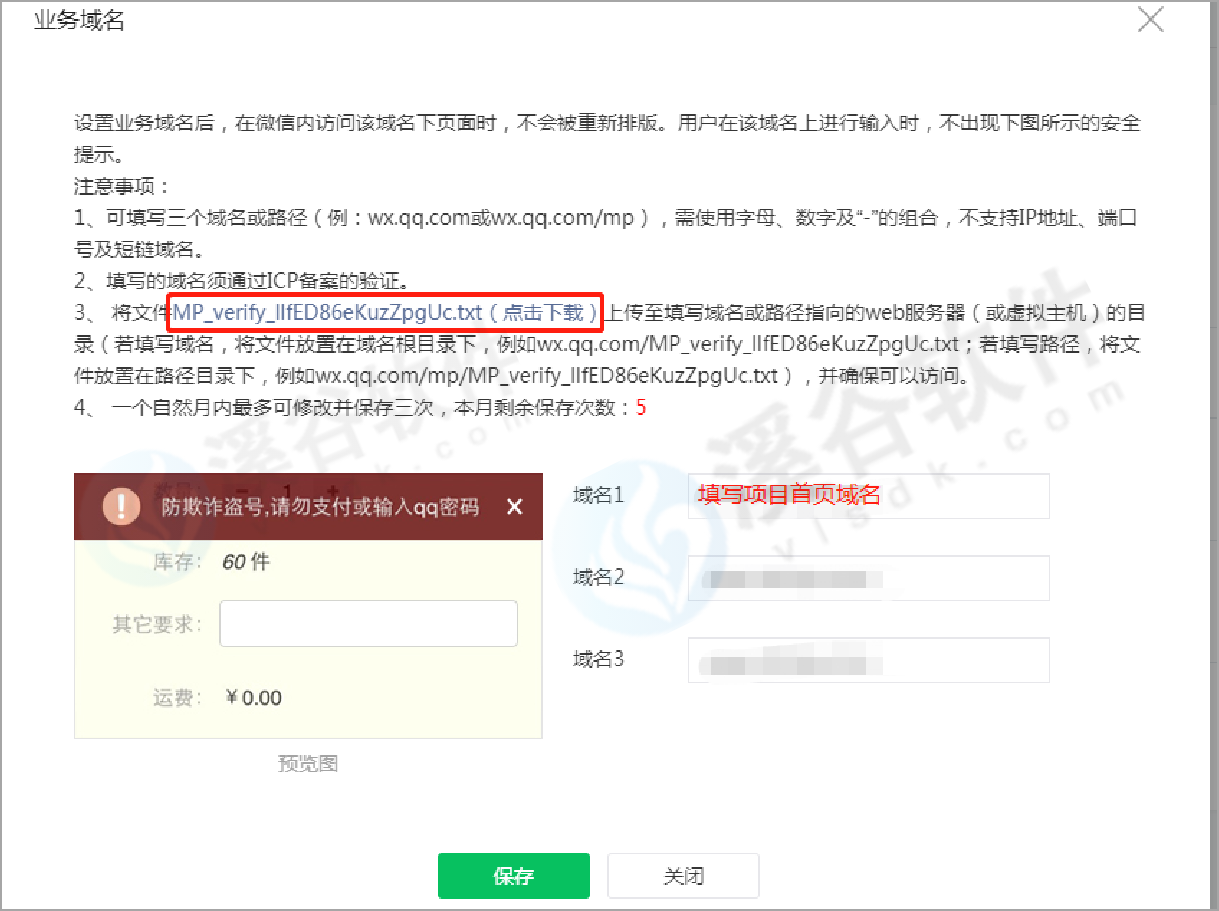Screen dimensions: 1219x911
Task: Click the 预览图 caption below preview
Action: [308, 764]
